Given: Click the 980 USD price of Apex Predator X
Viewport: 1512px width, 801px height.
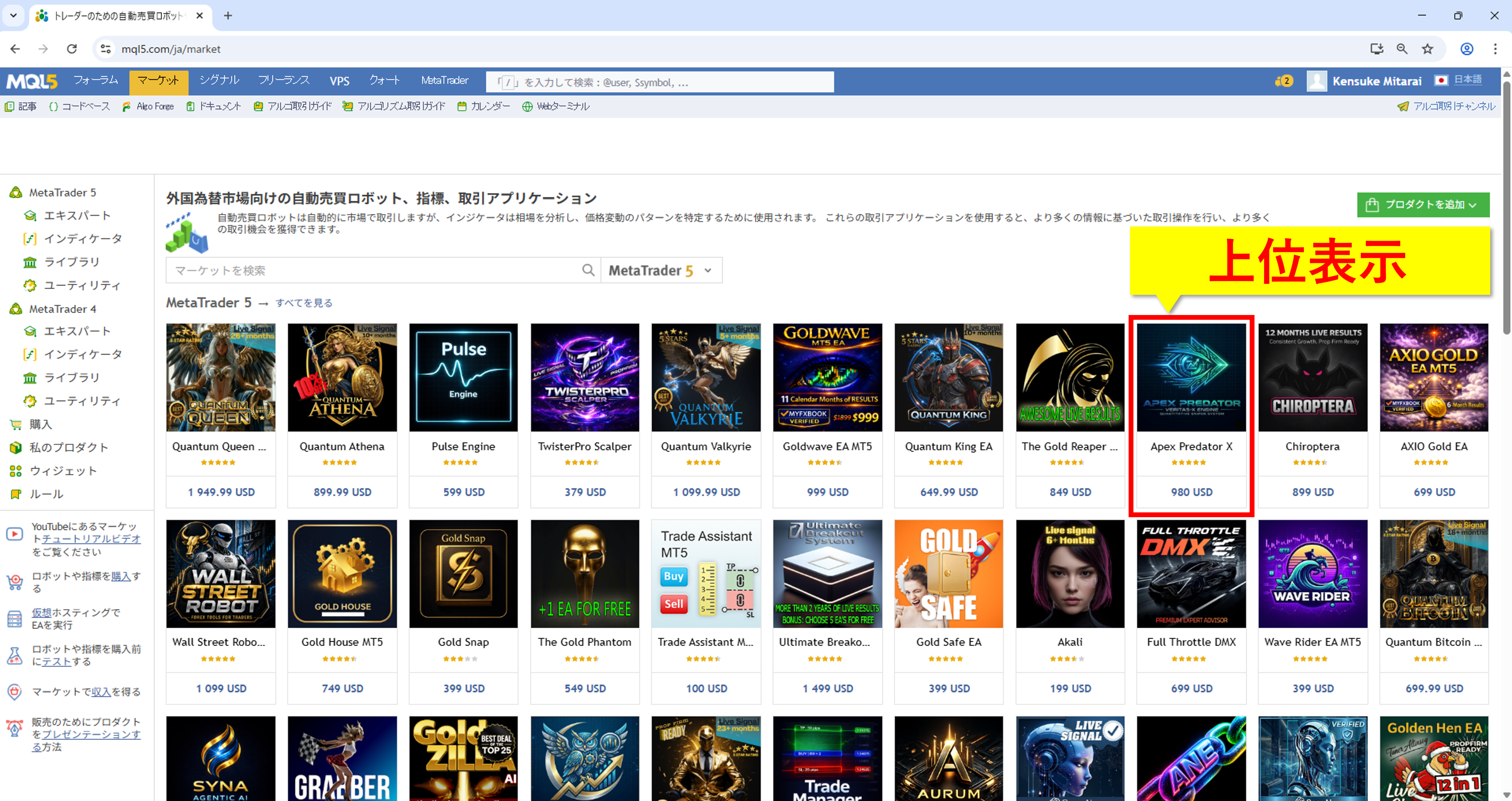Looking at the screenshot, I should 1191,492.
